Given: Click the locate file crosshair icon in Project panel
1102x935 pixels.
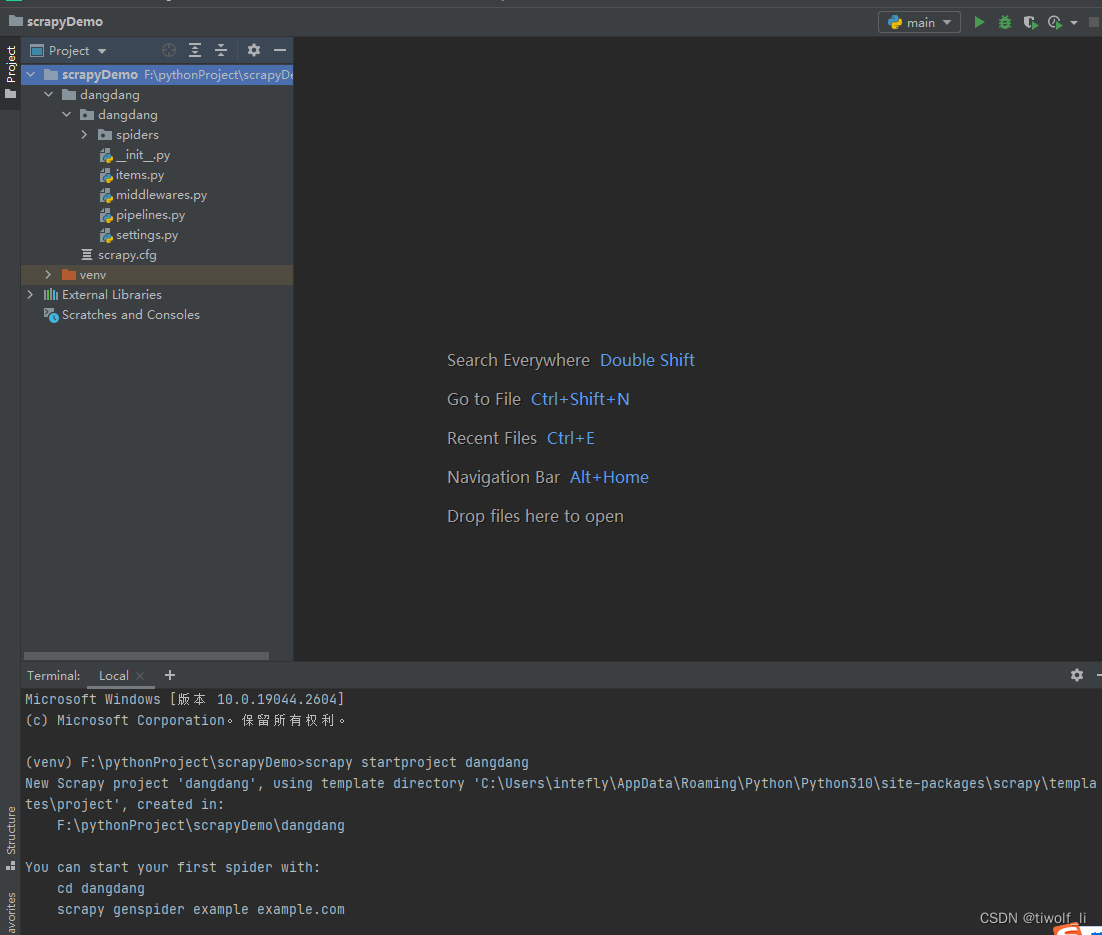Looking at the screenshot, I should tap(169, 50).
